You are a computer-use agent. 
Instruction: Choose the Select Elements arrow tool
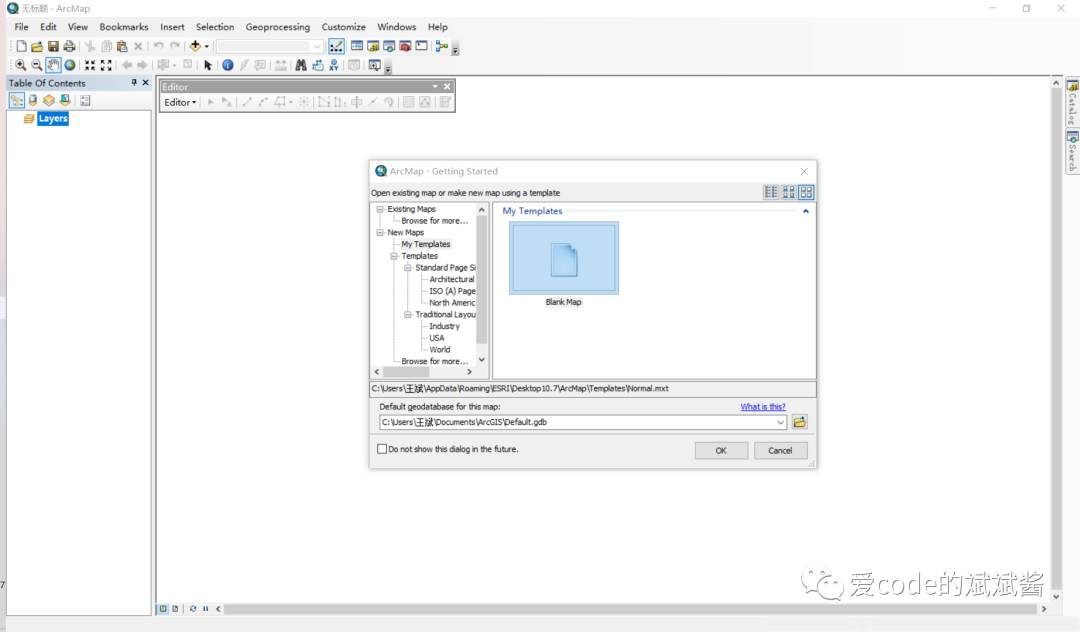207,65
